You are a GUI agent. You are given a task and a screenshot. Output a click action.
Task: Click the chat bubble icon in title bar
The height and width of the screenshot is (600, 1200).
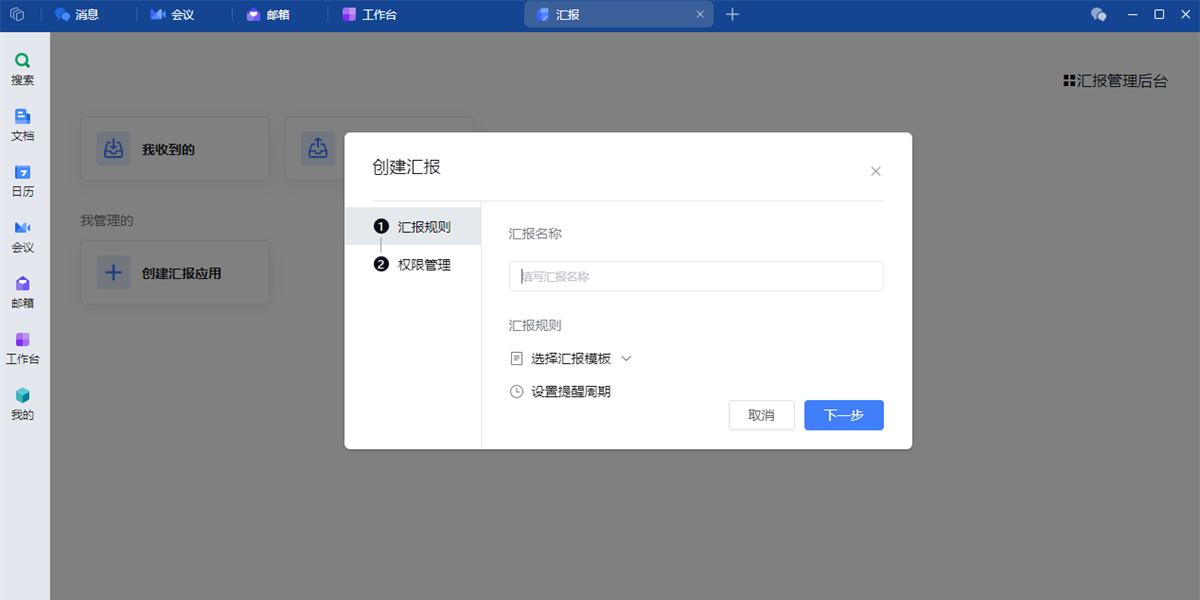1099,14
